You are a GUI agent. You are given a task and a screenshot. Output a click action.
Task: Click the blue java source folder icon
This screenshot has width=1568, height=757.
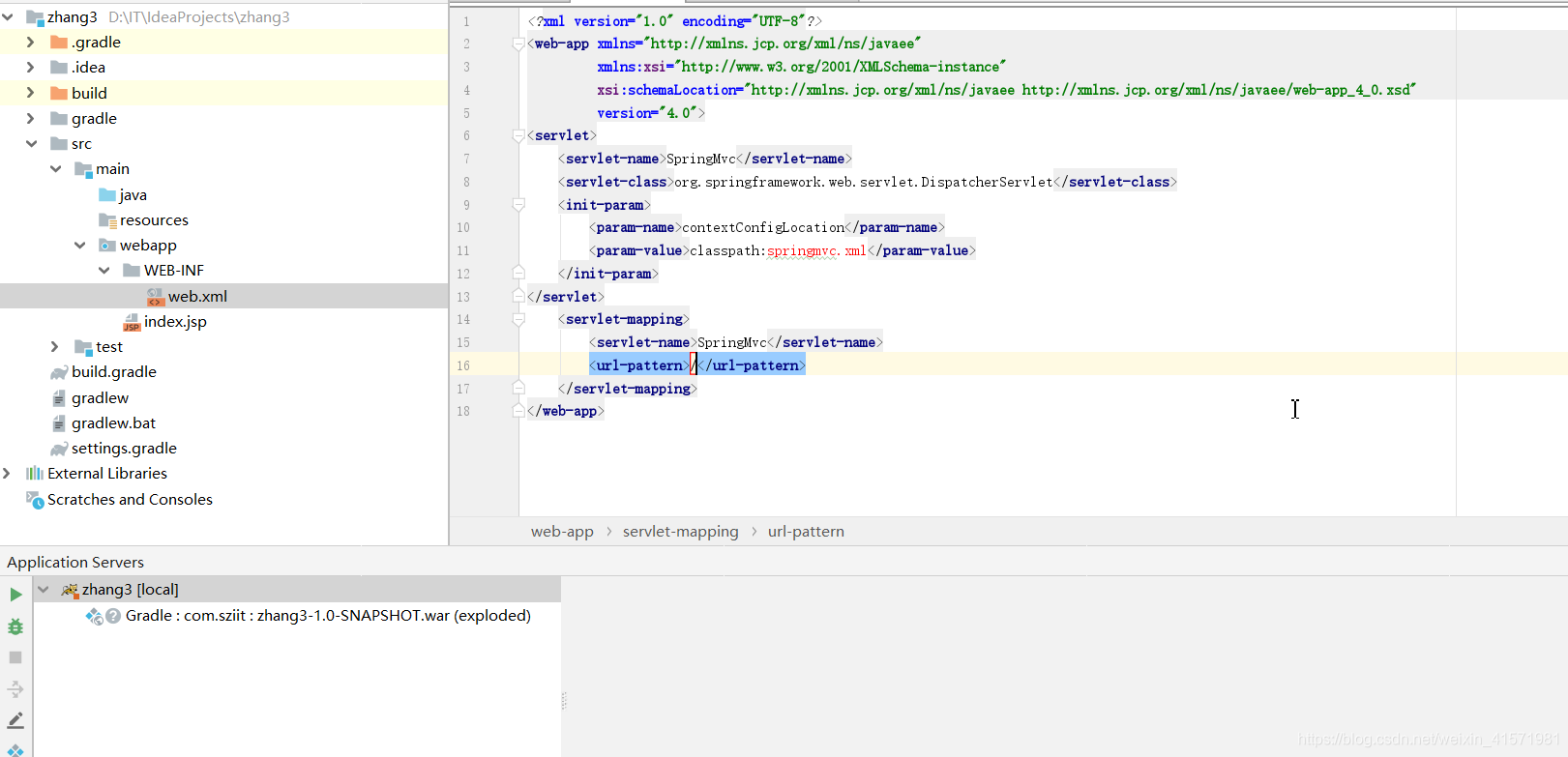point(107,195)
